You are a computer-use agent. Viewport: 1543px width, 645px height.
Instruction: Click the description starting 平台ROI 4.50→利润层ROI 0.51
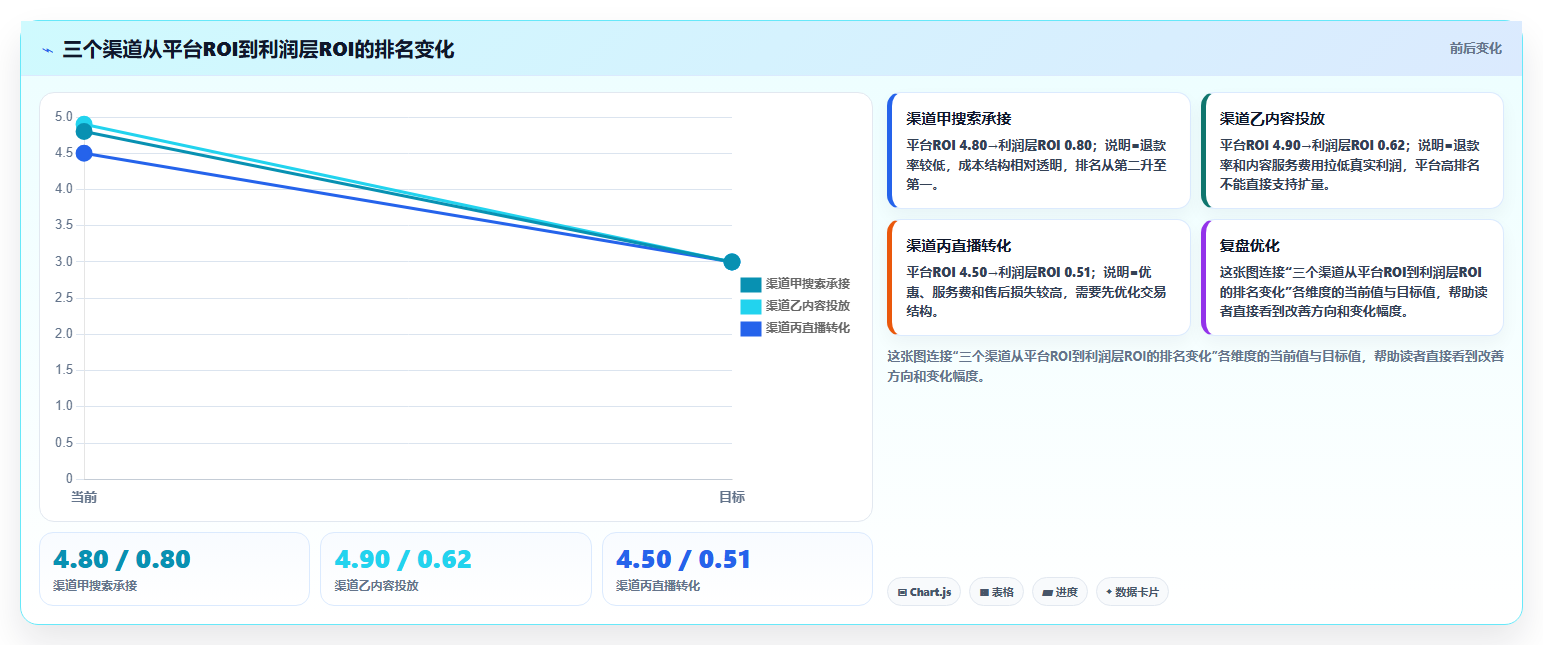point(1037,292)
